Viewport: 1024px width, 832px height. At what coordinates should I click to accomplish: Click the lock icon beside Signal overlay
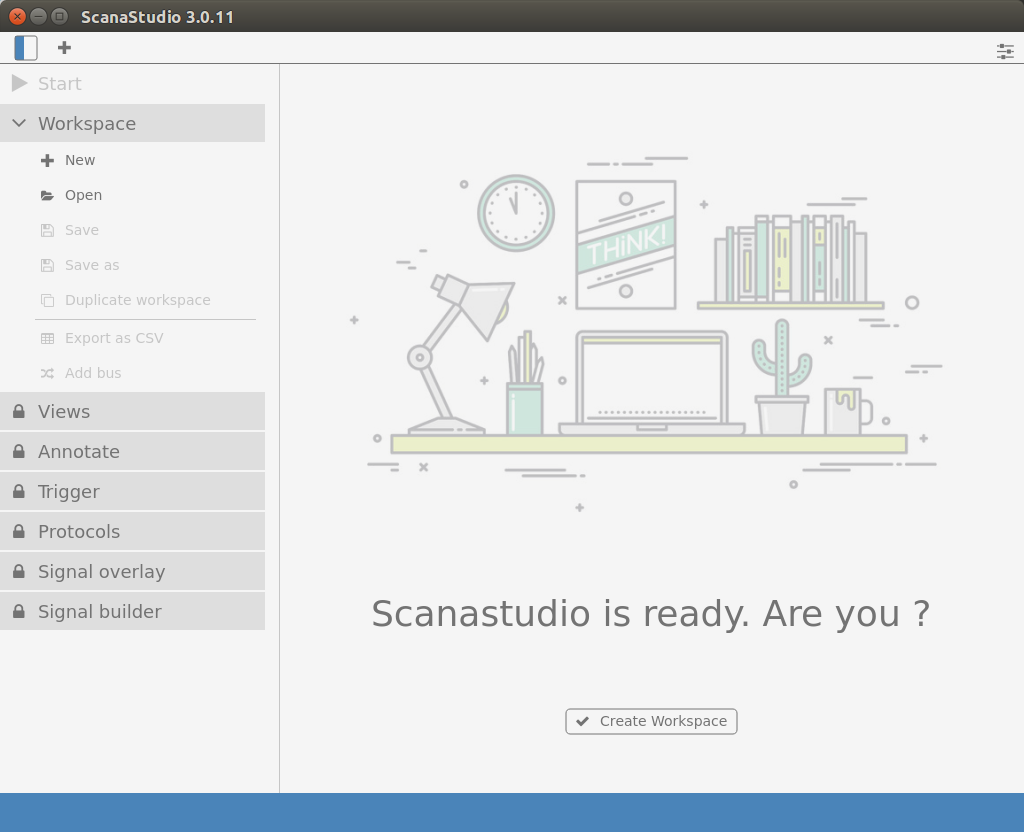(x=19, y=571)
